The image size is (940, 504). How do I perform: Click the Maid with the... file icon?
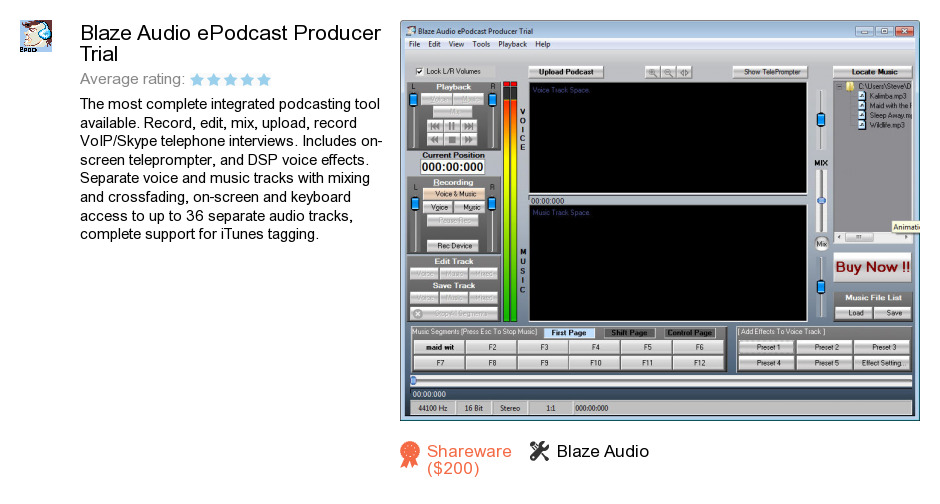tap(862, 105)
